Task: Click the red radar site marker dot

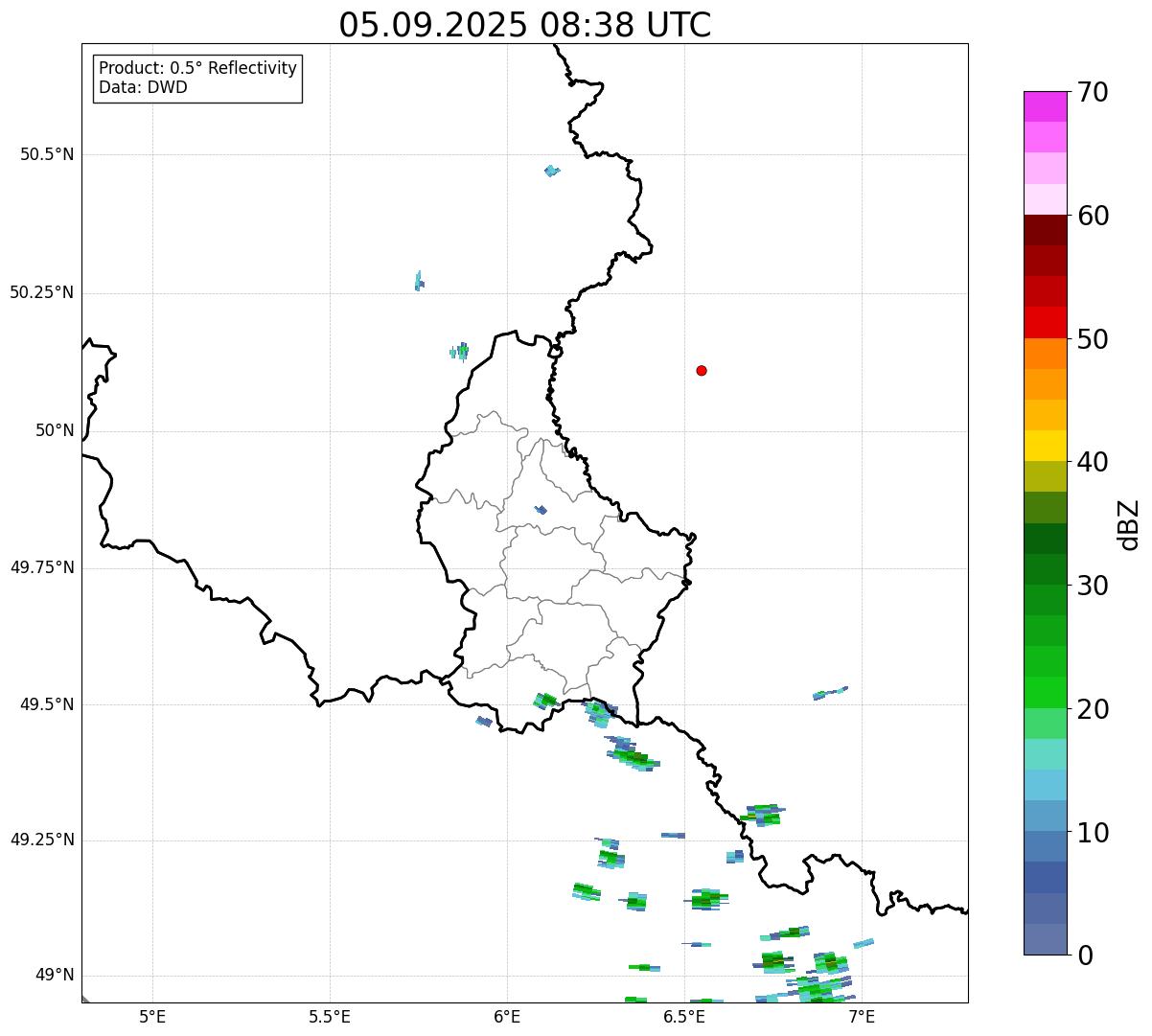Action: (x=702, y=371)
